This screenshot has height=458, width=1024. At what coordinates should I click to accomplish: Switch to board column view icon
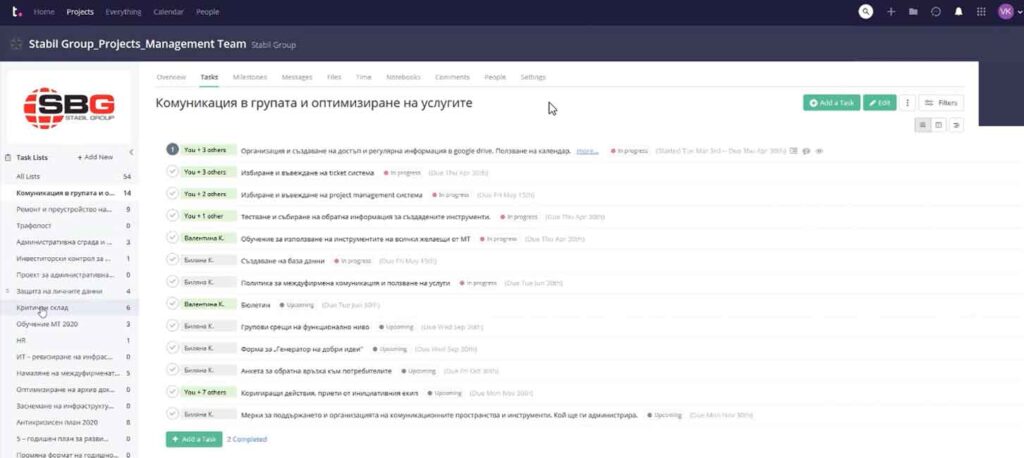tap(939, 125)
